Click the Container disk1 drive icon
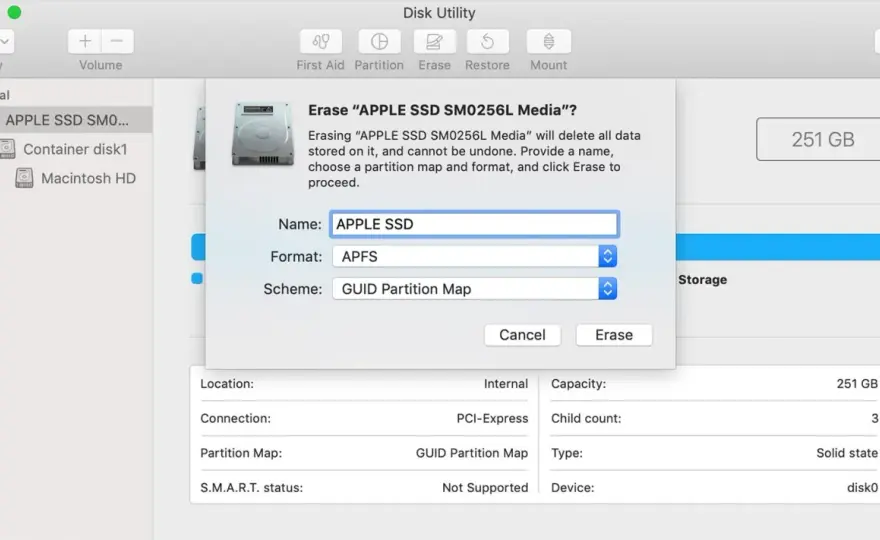 pos(7,149)
